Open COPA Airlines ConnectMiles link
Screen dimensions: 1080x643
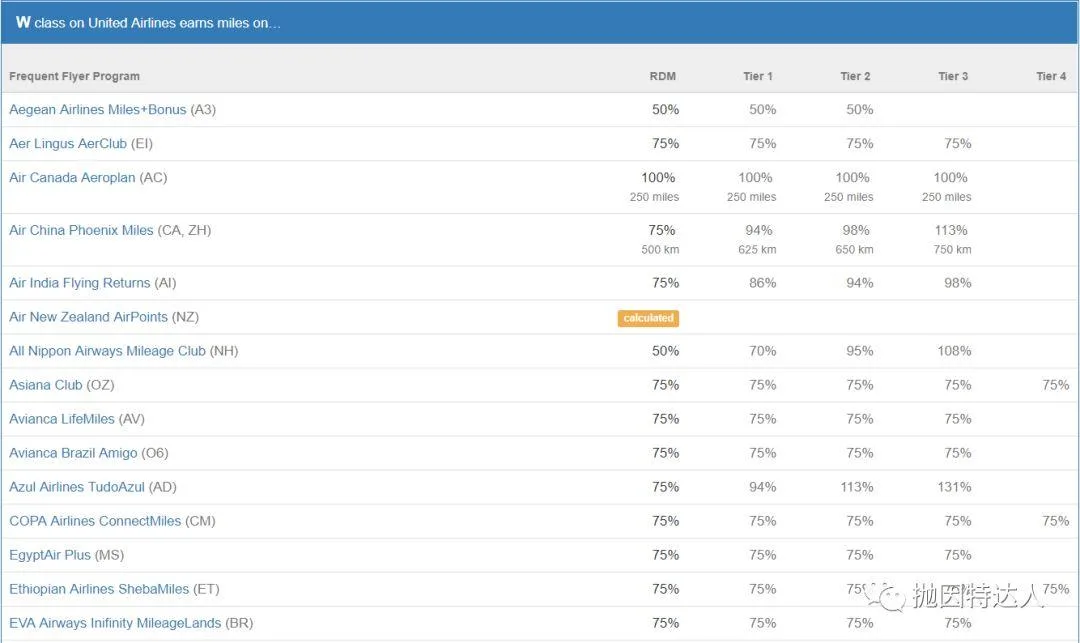coord(95,521)
